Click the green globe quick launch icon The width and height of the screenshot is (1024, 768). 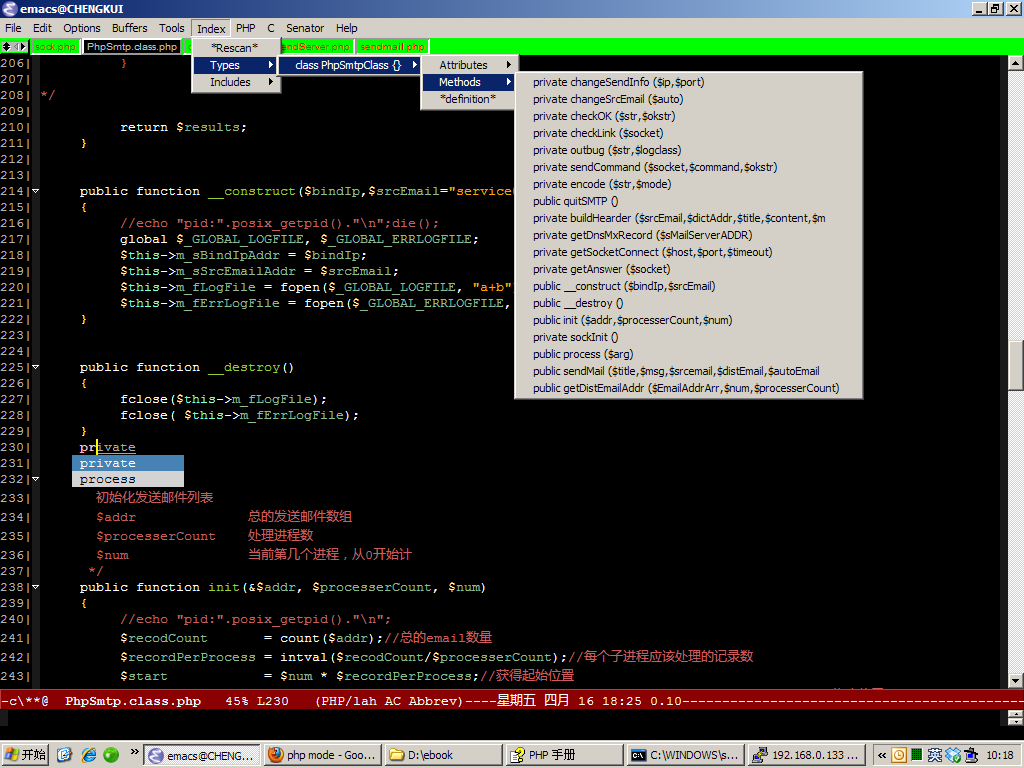click(111, 755)
